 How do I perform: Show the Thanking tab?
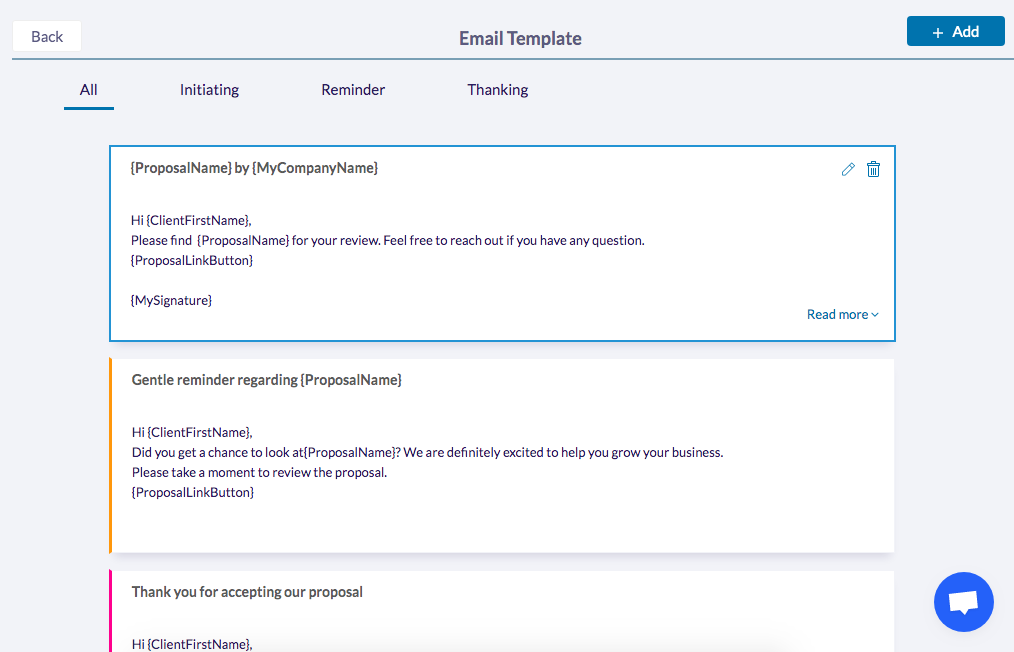[x=498, y=90]
